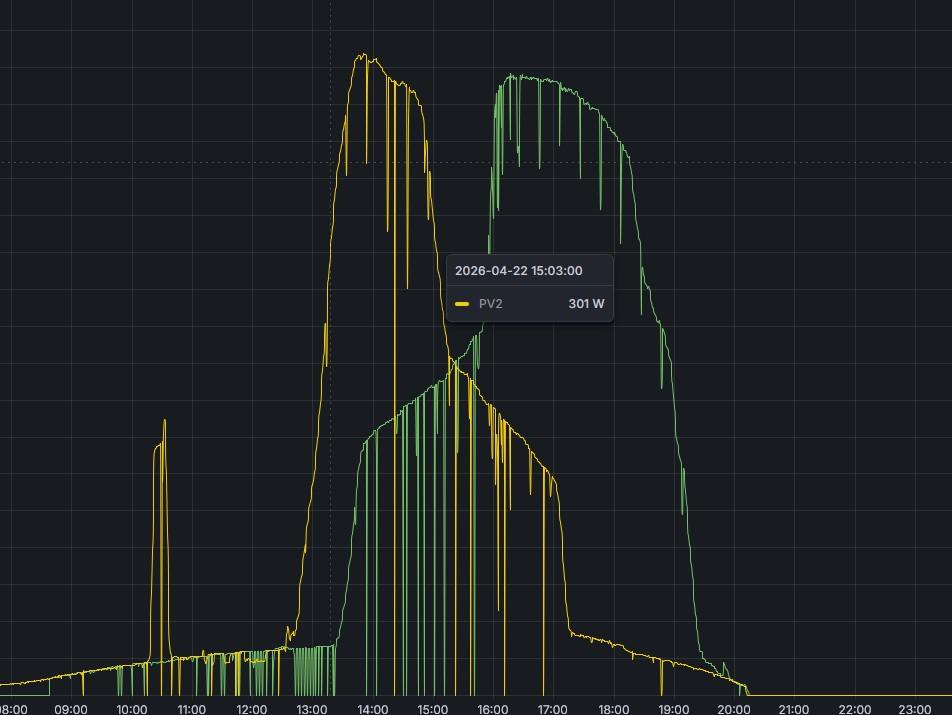Viewport: 952px width, 715px height.
Task: Click the PV2 series label in tooltip
Action: pos(490,304)
